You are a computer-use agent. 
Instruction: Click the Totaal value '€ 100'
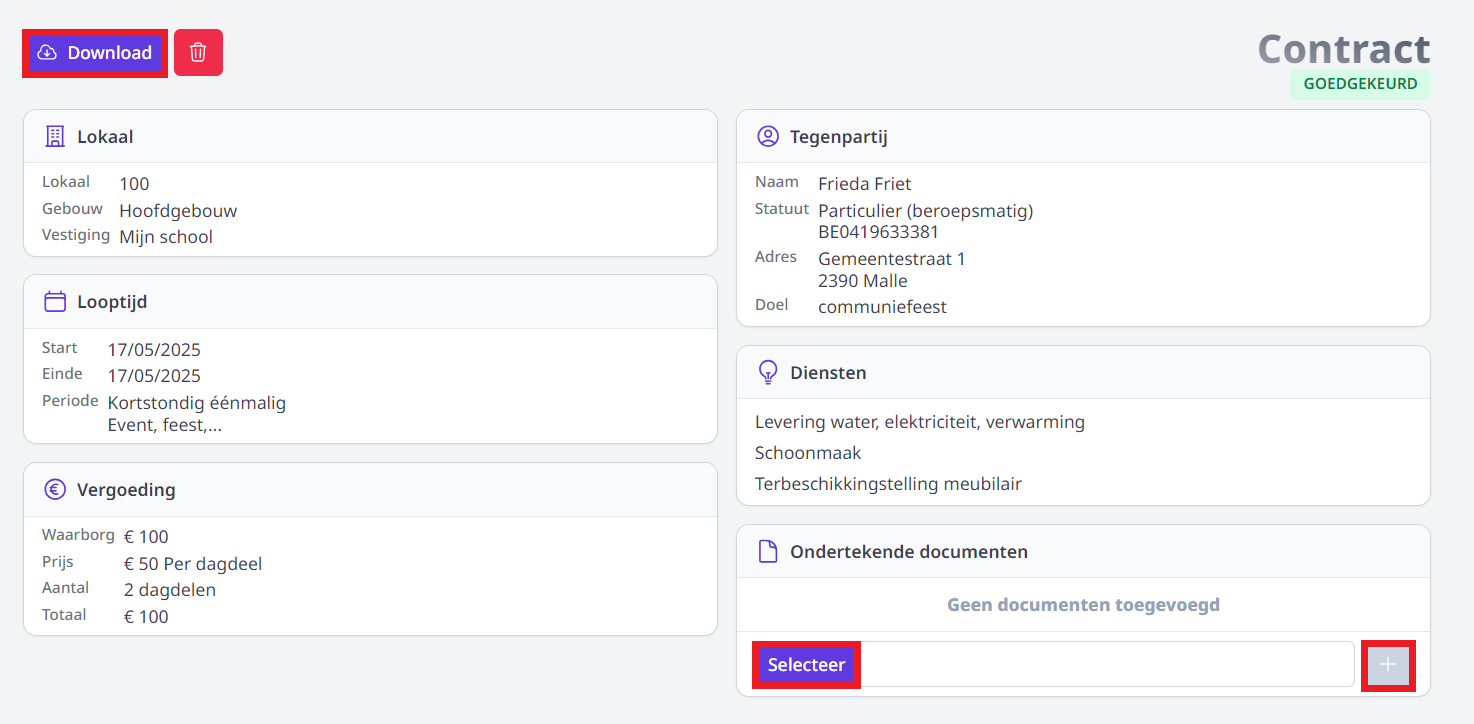(146, 617)
